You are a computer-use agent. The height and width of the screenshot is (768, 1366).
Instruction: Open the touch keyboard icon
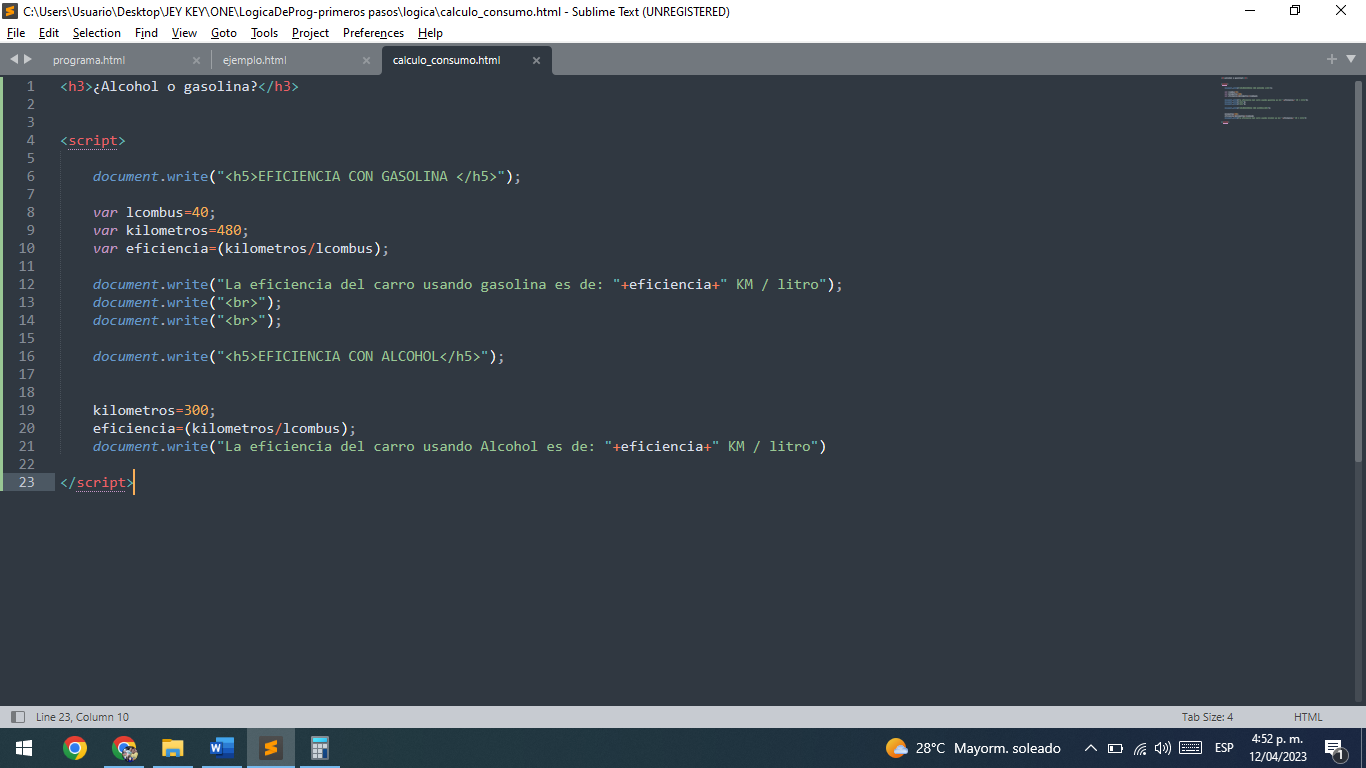[x=1190, y=748]
